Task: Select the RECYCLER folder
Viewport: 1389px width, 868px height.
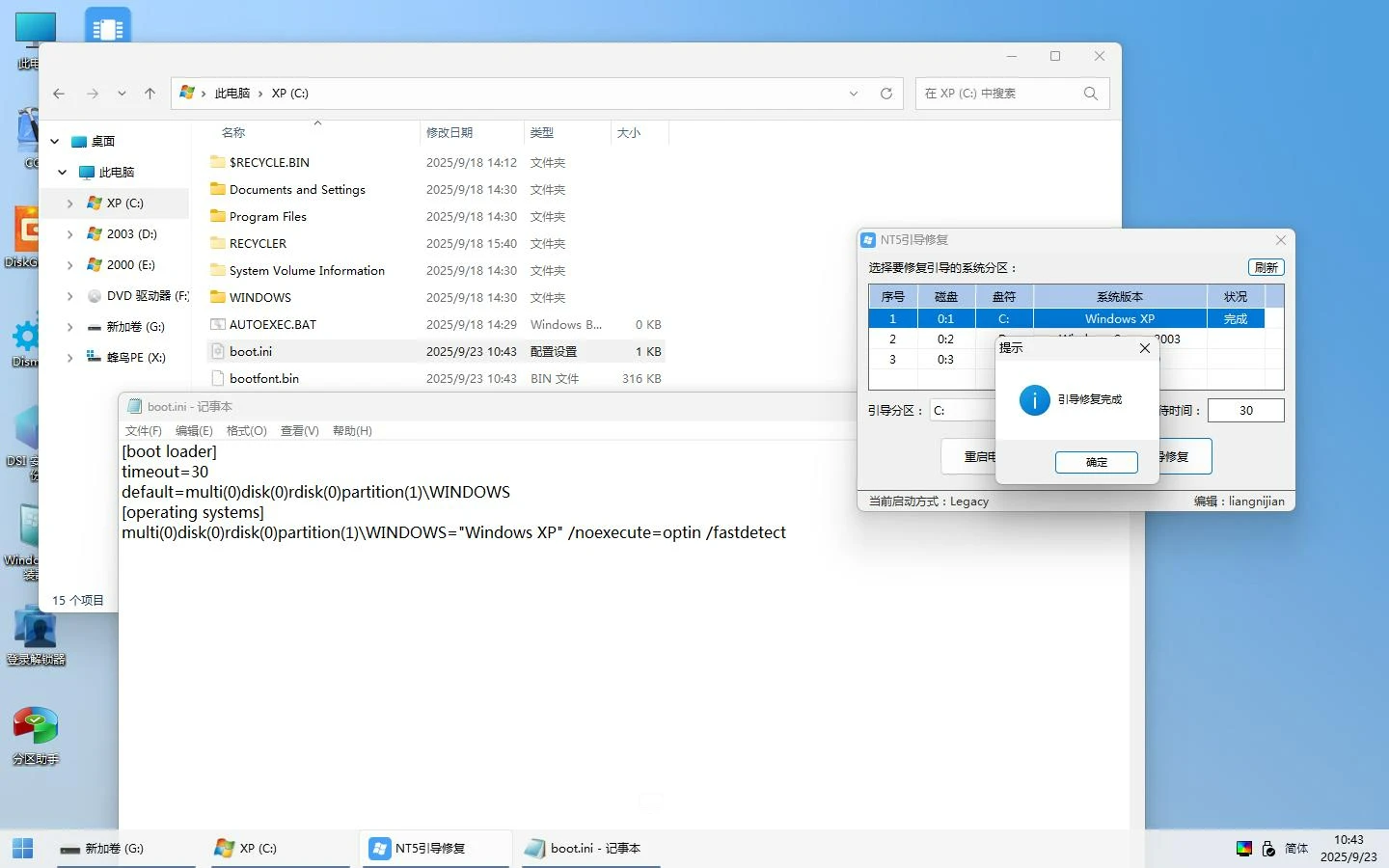Action: [x=258, y=244]
